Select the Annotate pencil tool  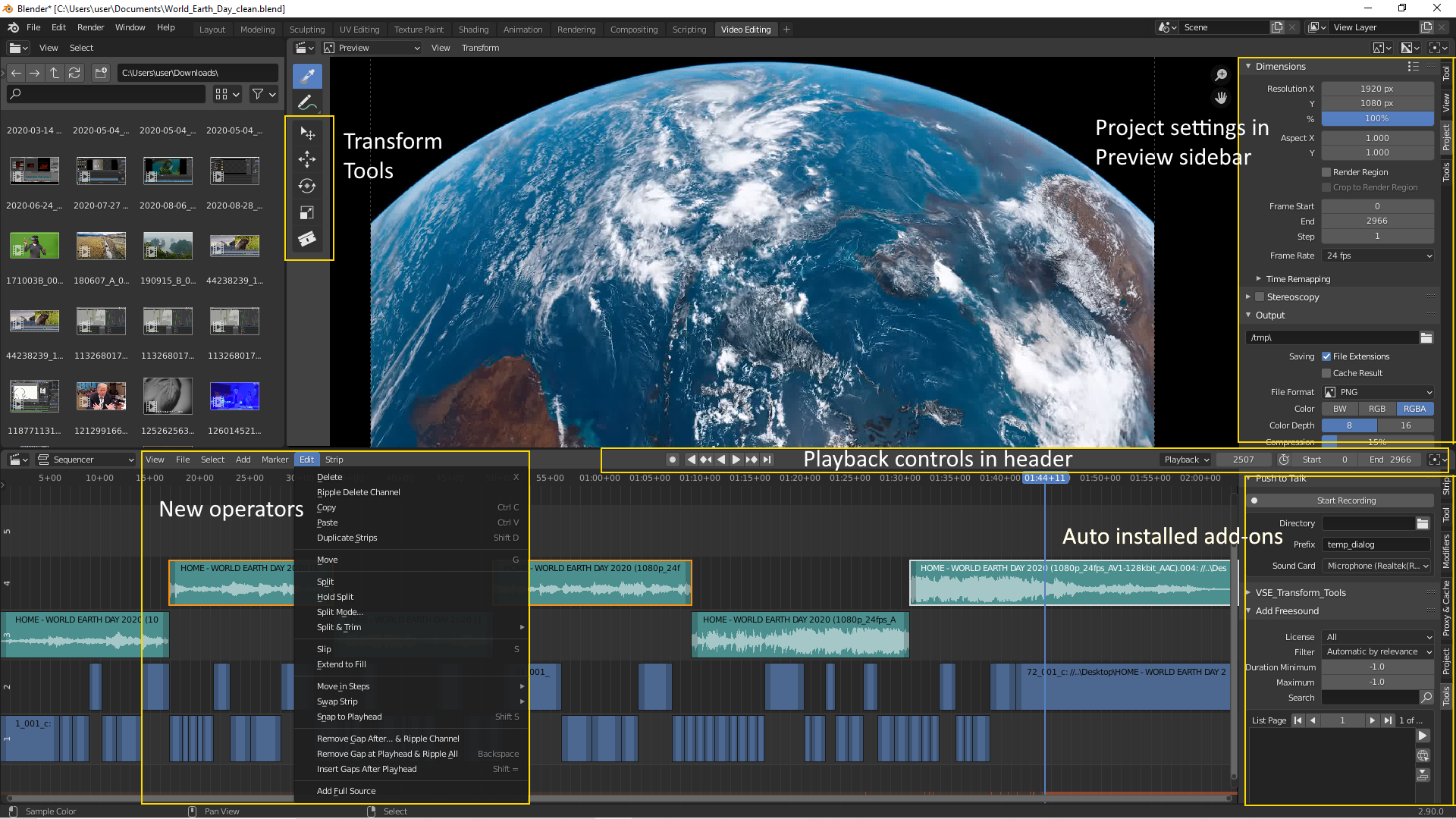pos(307,102)
